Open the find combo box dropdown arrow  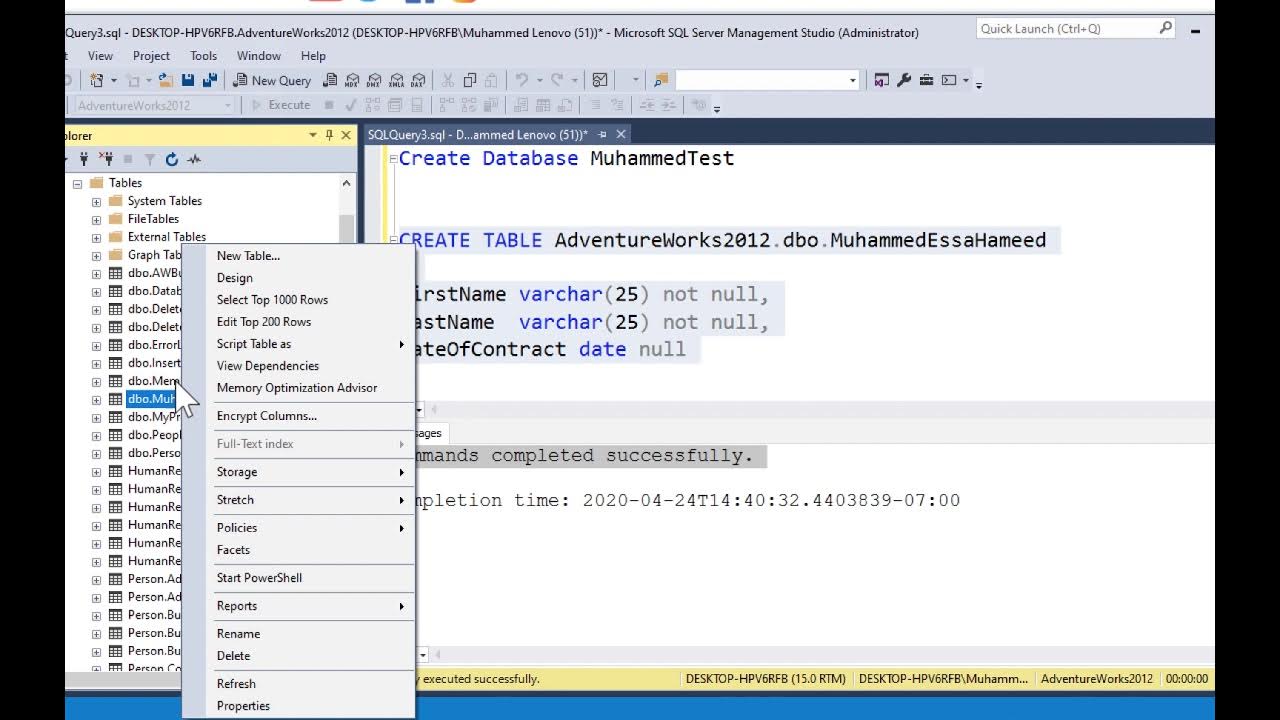pyautogui.click(x=852, y=80)
